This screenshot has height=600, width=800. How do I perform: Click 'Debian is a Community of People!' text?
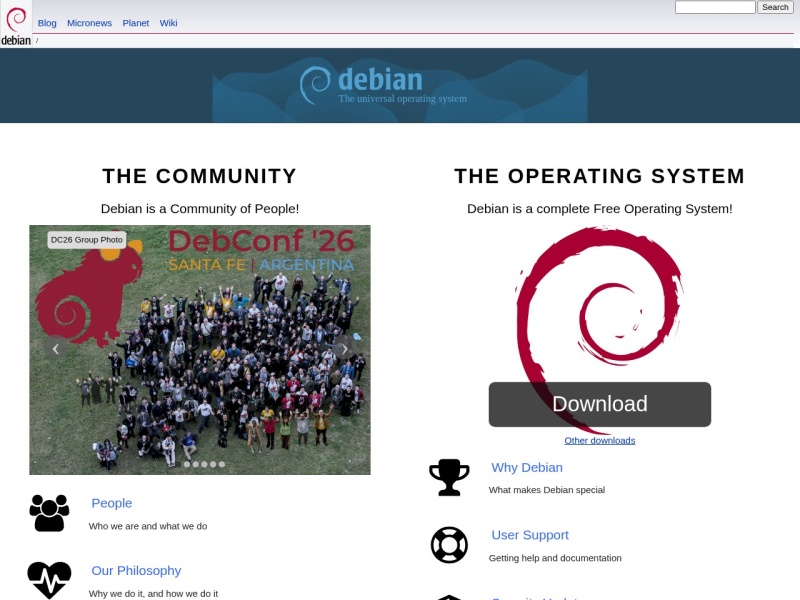pos(200,209)
